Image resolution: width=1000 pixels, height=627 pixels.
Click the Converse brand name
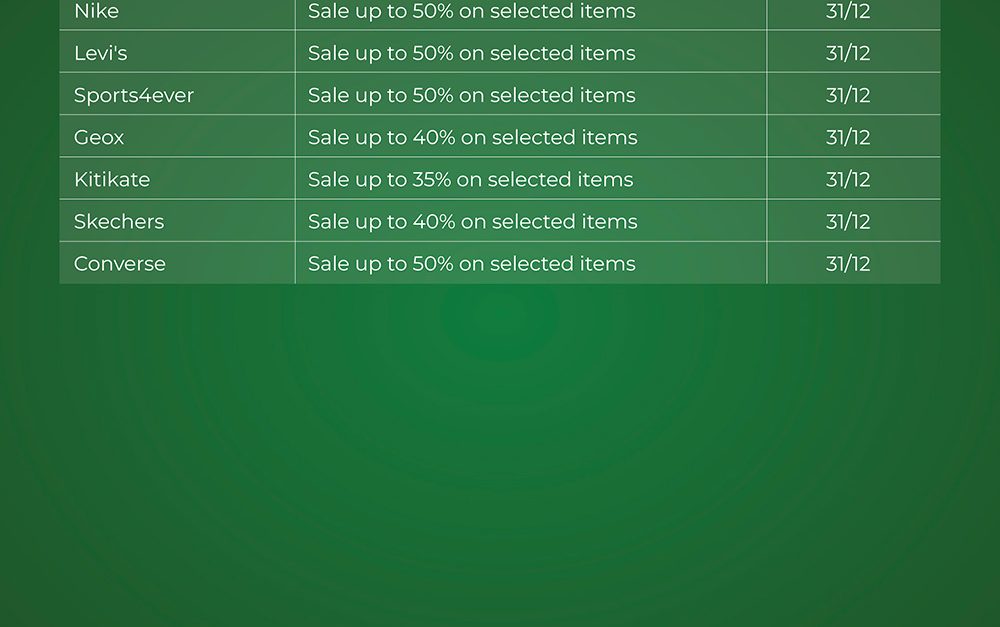tap(119, 263)
